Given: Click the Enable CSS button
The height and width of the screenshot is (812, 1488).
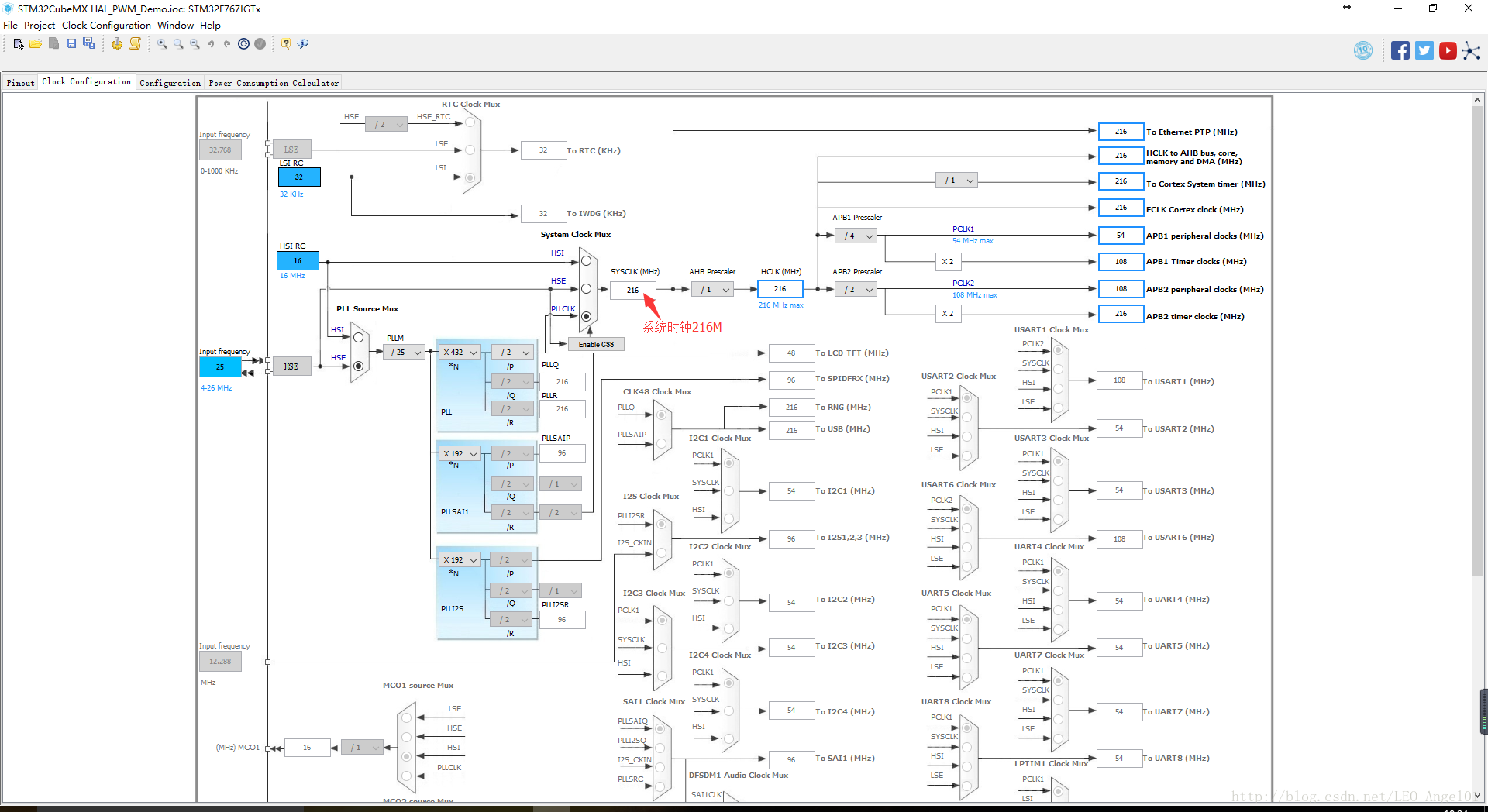Looking at the screenshot, I should (596, 345).
